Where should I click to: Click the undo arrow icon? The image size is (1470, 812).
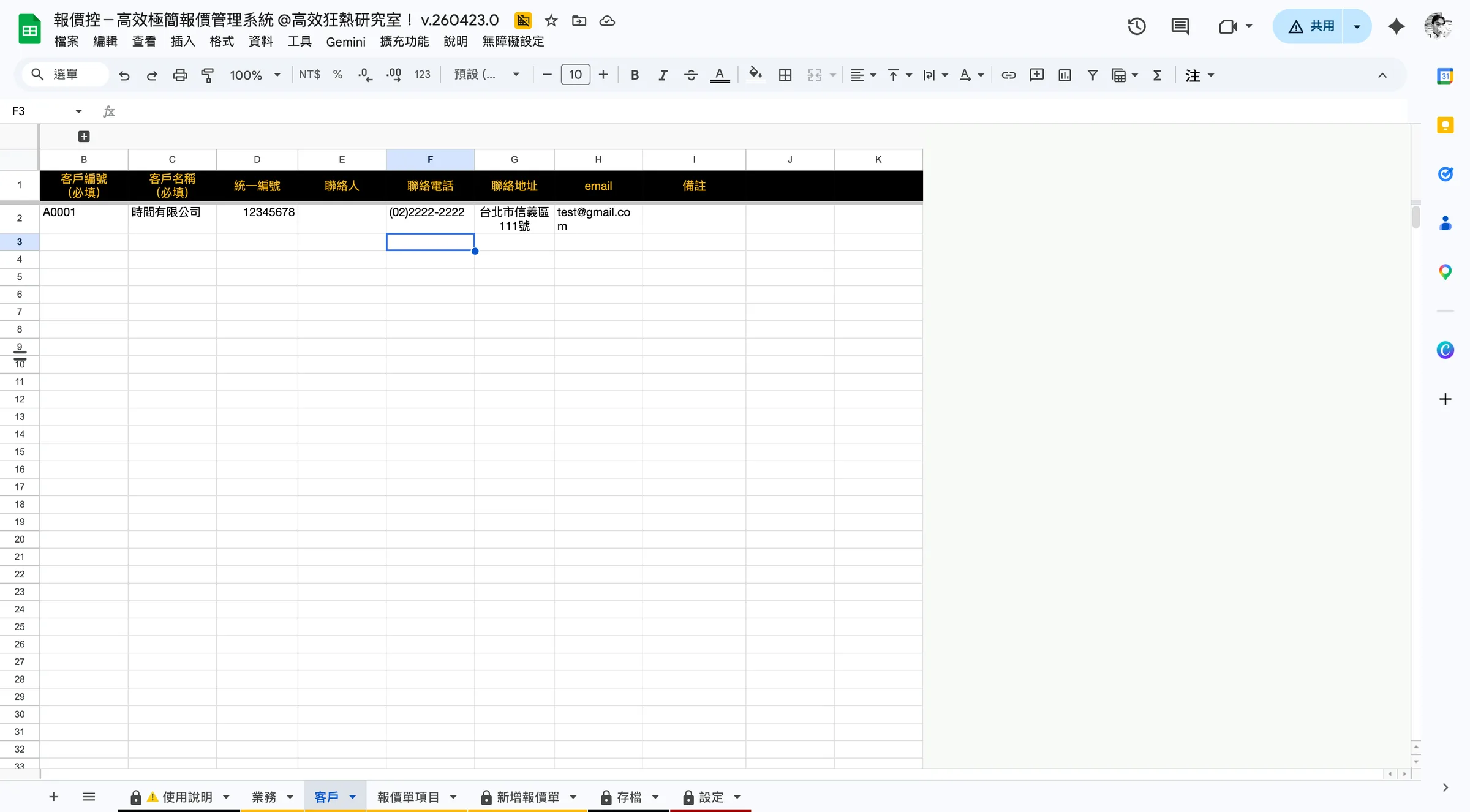(x=124, y=75)
